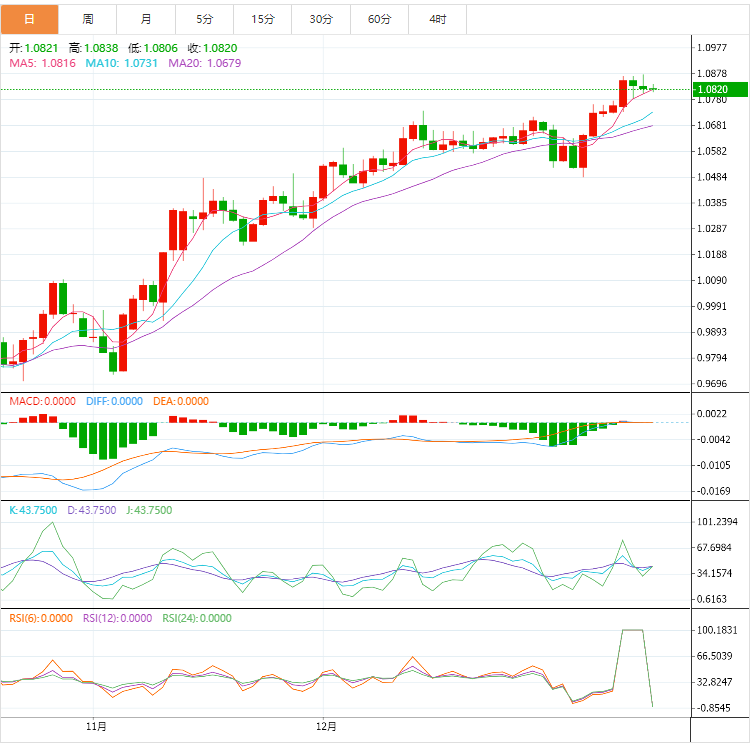This screenshot has height=746, width=755.
Task: Click the 11月 marker on the time axis
Action: click(96, 725)
